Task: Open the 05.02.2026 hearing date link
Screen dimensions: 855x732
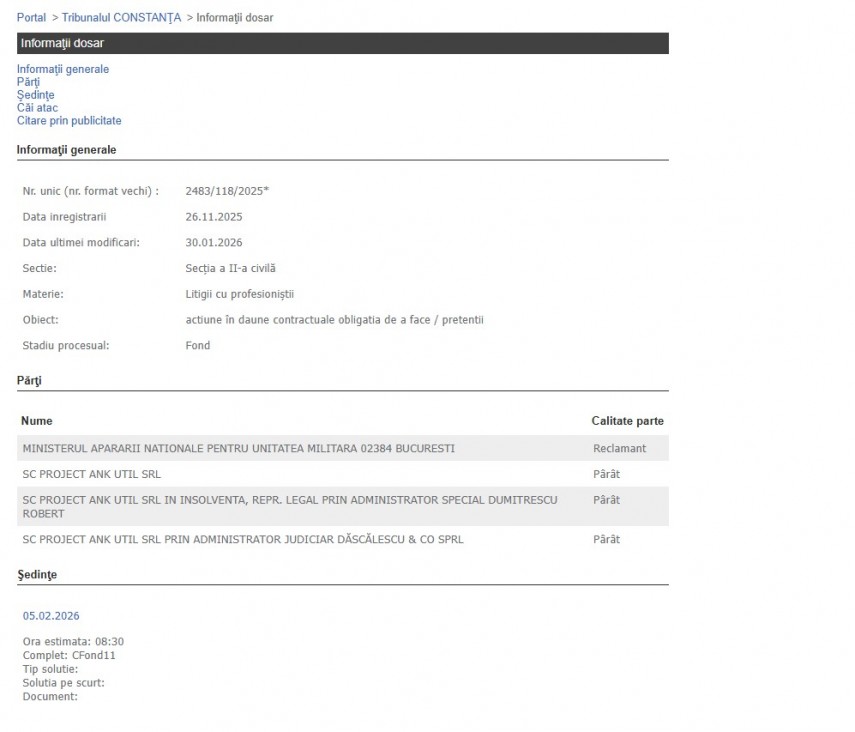Action: pyautogui.click(x=51, y=616)
